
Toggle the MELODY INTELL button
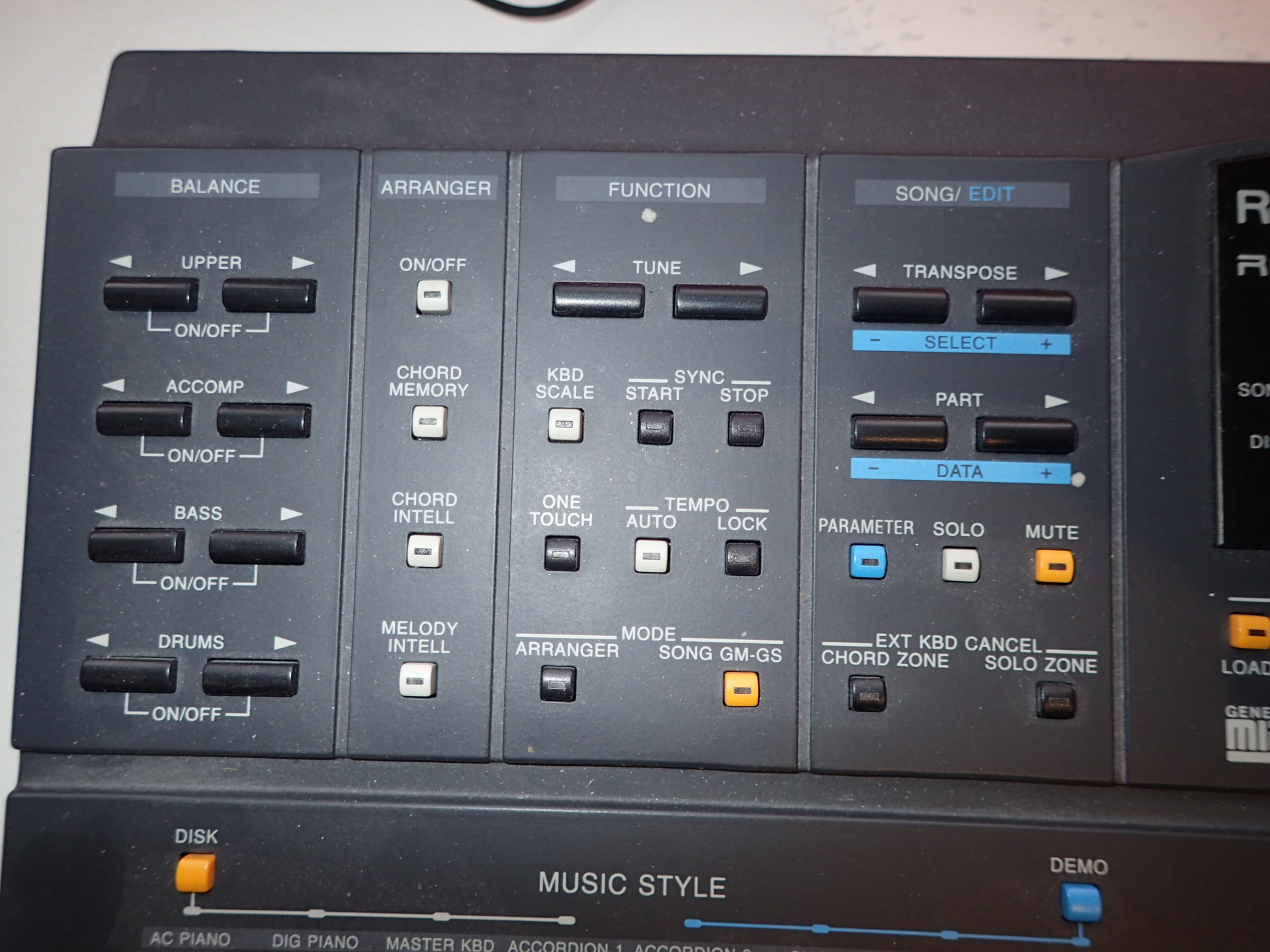pos(418,680)
